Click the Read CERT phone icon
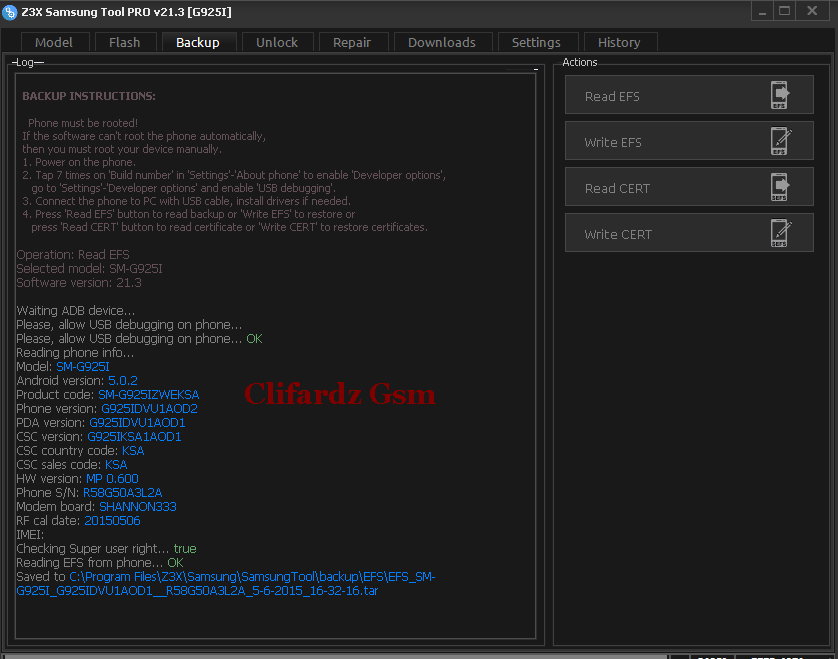The height and width of the screenshot is (659, 838). (x=780, y=187)
